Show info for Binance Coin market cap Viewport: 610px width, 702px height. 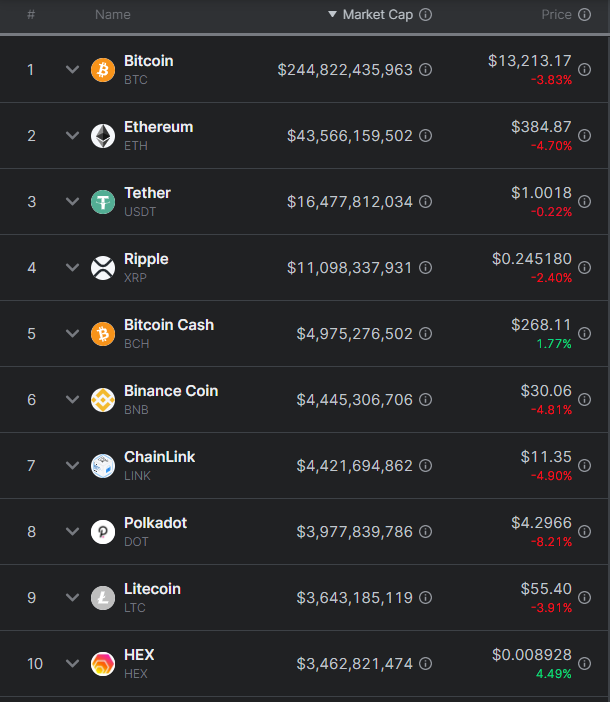click(x=426, y=400)
